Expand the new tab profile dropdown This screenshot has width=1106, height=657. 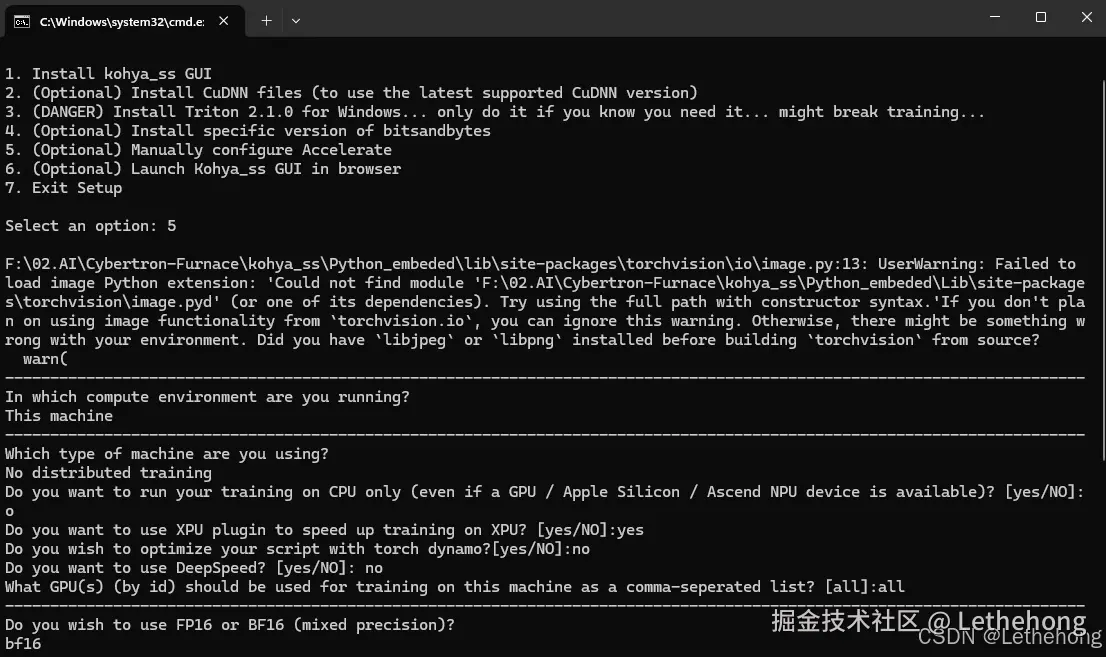pyautogui.click(x=296, y=20)
